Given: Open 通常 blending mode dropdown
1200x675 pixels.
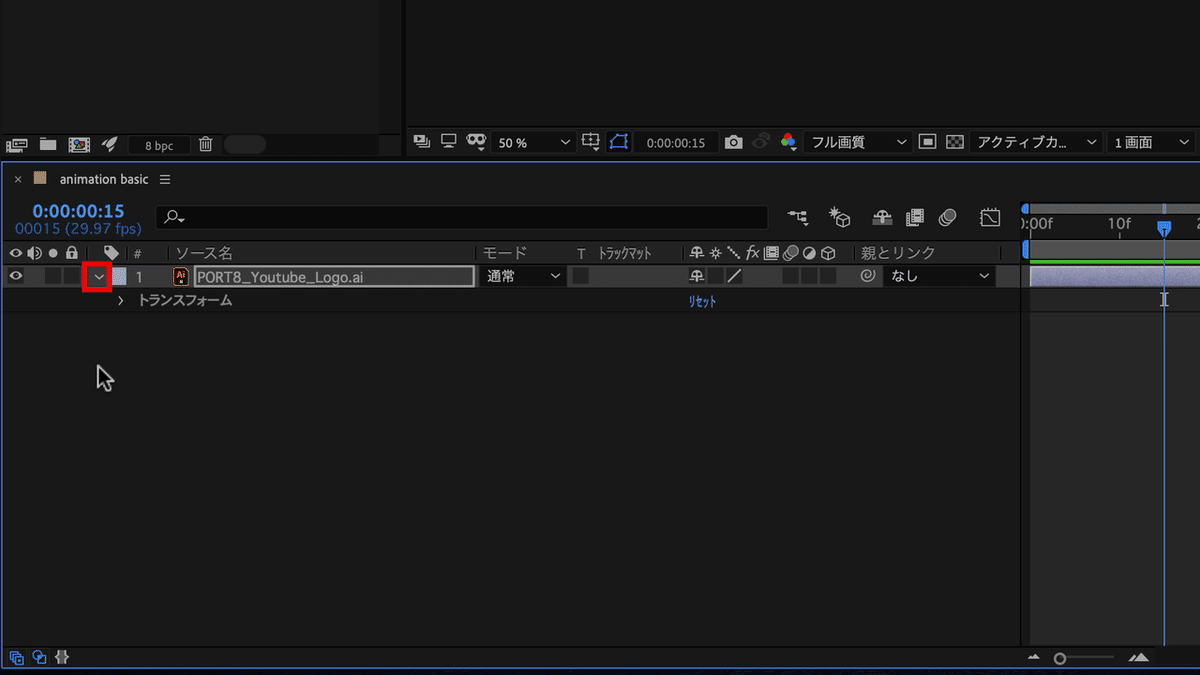Looking at the screenshot, I should 523,276.
